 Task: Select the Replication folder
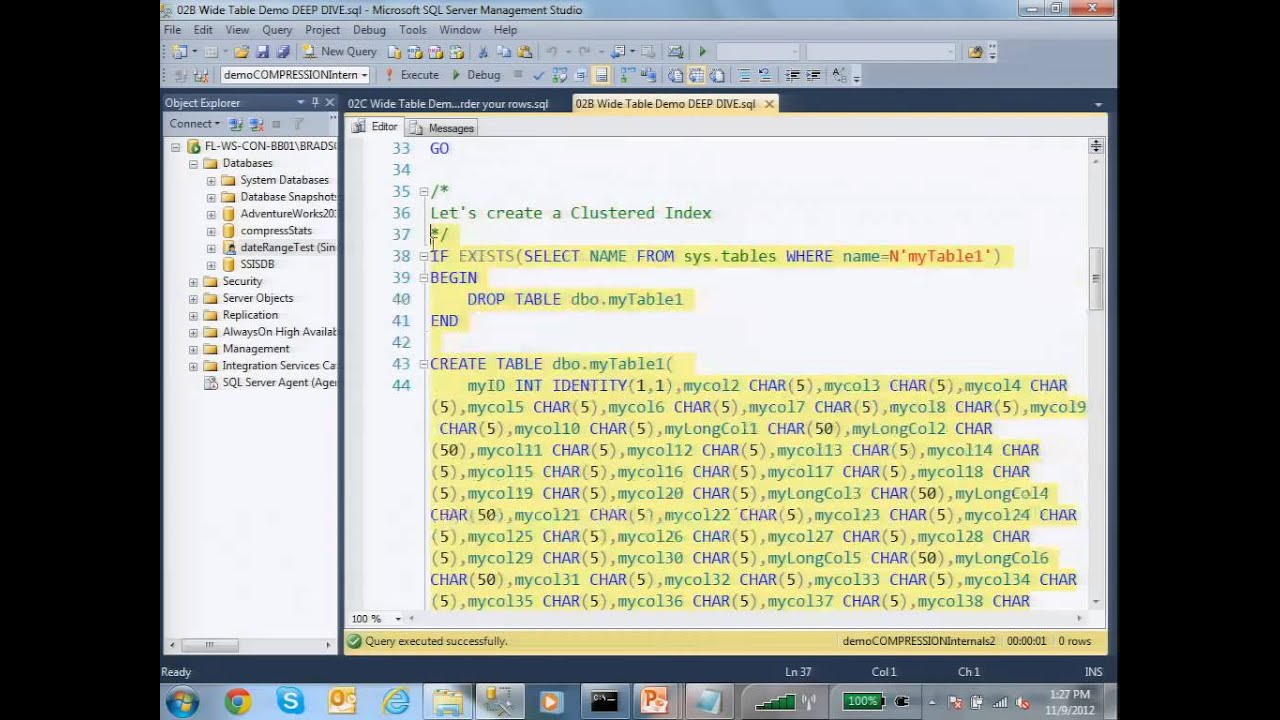(x=250, y=315)
